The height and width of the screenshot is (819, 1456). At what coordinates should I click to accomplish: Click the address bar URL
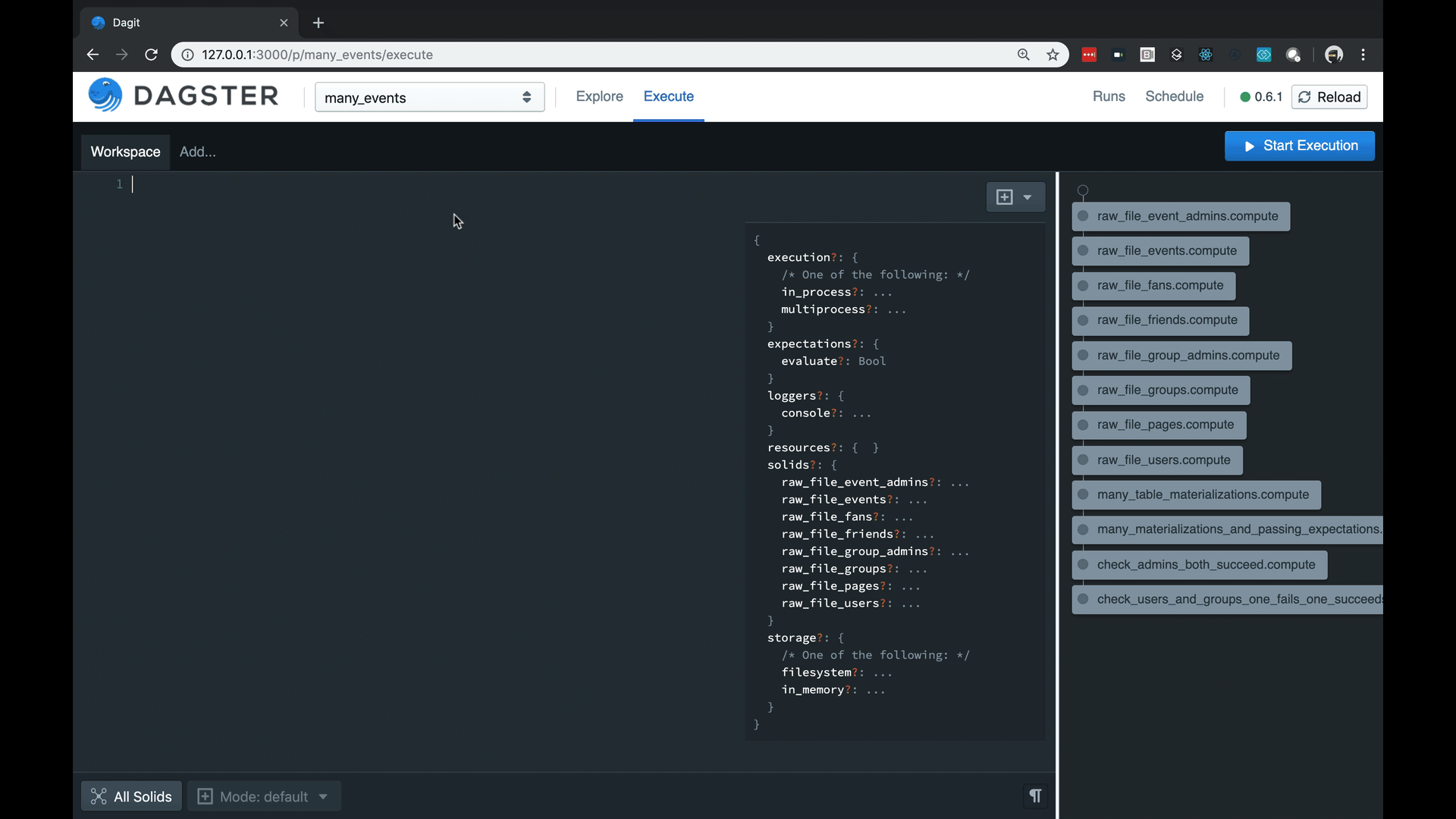317,55
